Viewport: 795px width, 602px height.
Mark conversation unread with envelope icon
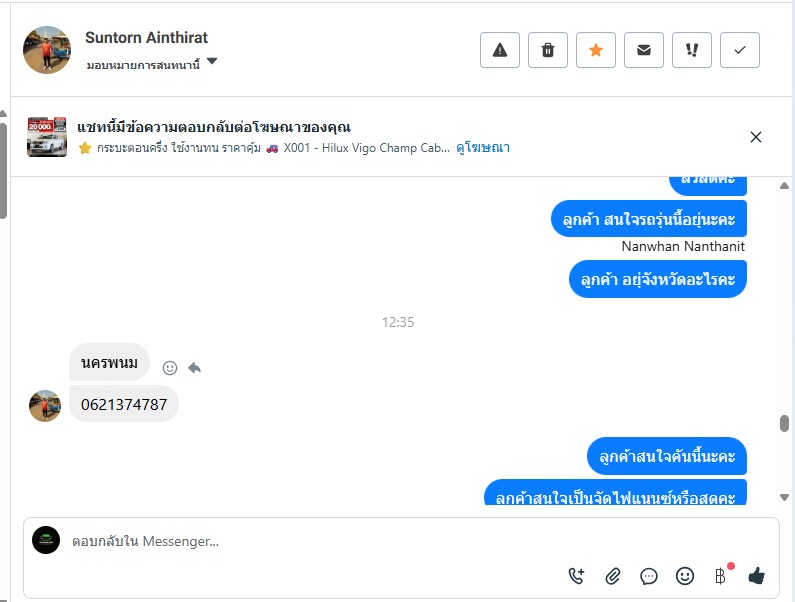point(644,50)
